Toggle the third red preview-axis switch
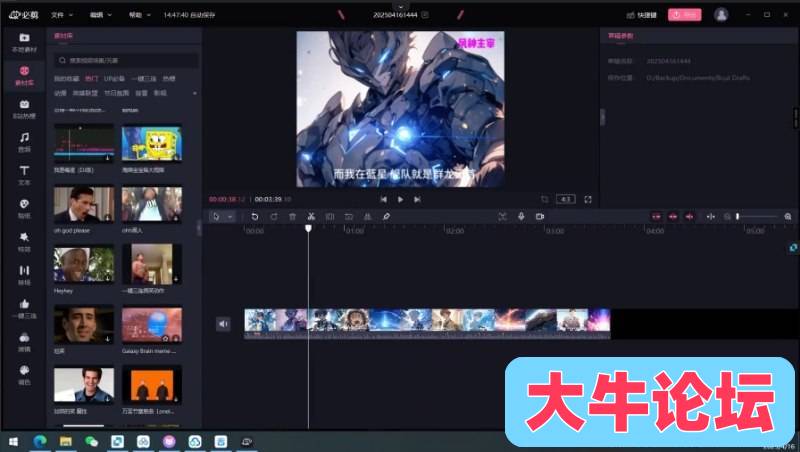This screenshot has width=800, height=452. pyautogui.click(x=690, y=217)
